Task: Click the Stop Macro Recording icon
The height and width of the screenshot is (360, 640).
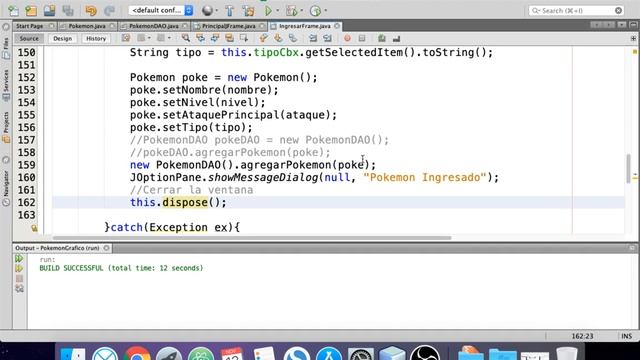Action: pyautogui.click(x=362, y=38)
